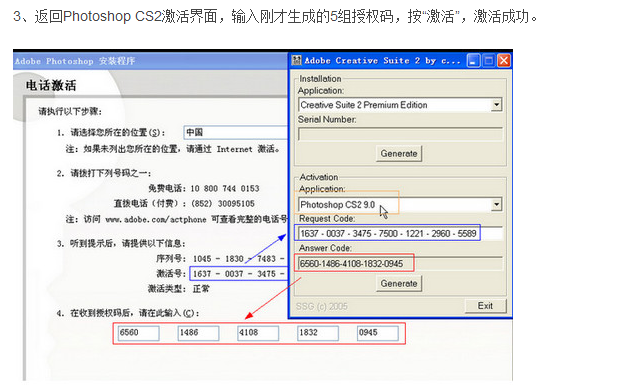Click the authorization field containing 1486
643x391 pixels.
(198, 333)
